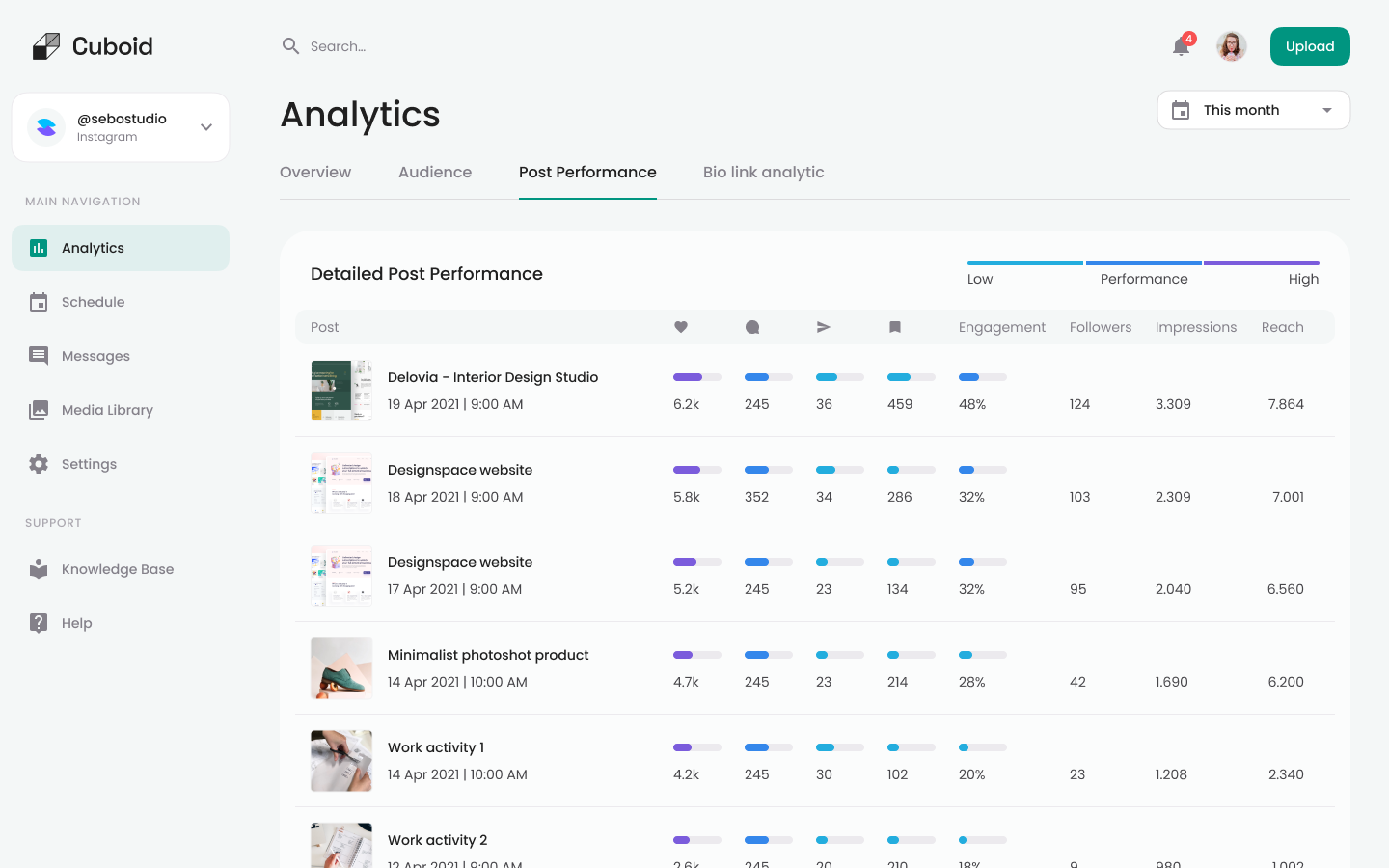Click the Upload button
Screen dimensions: 1389x868
(1309, 45)
